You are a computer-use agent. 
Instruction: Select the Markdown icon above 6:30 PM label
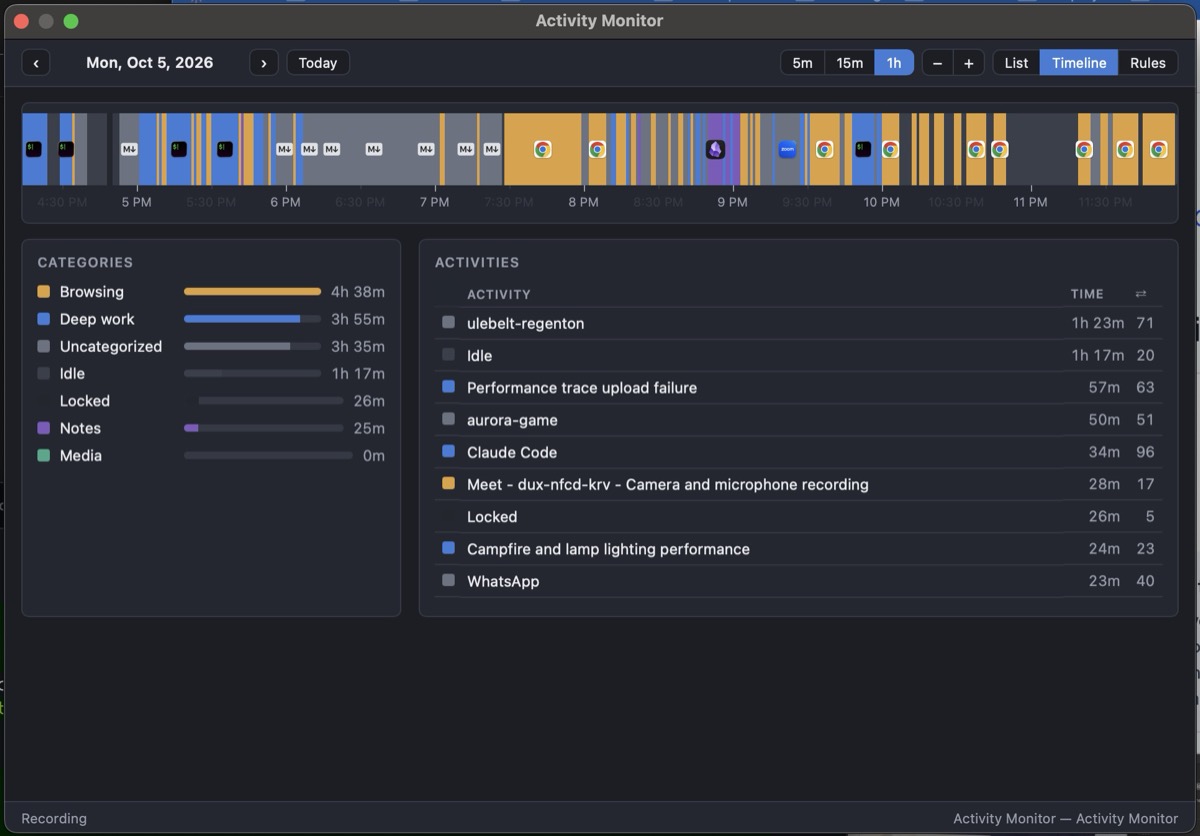coord(373,149)
